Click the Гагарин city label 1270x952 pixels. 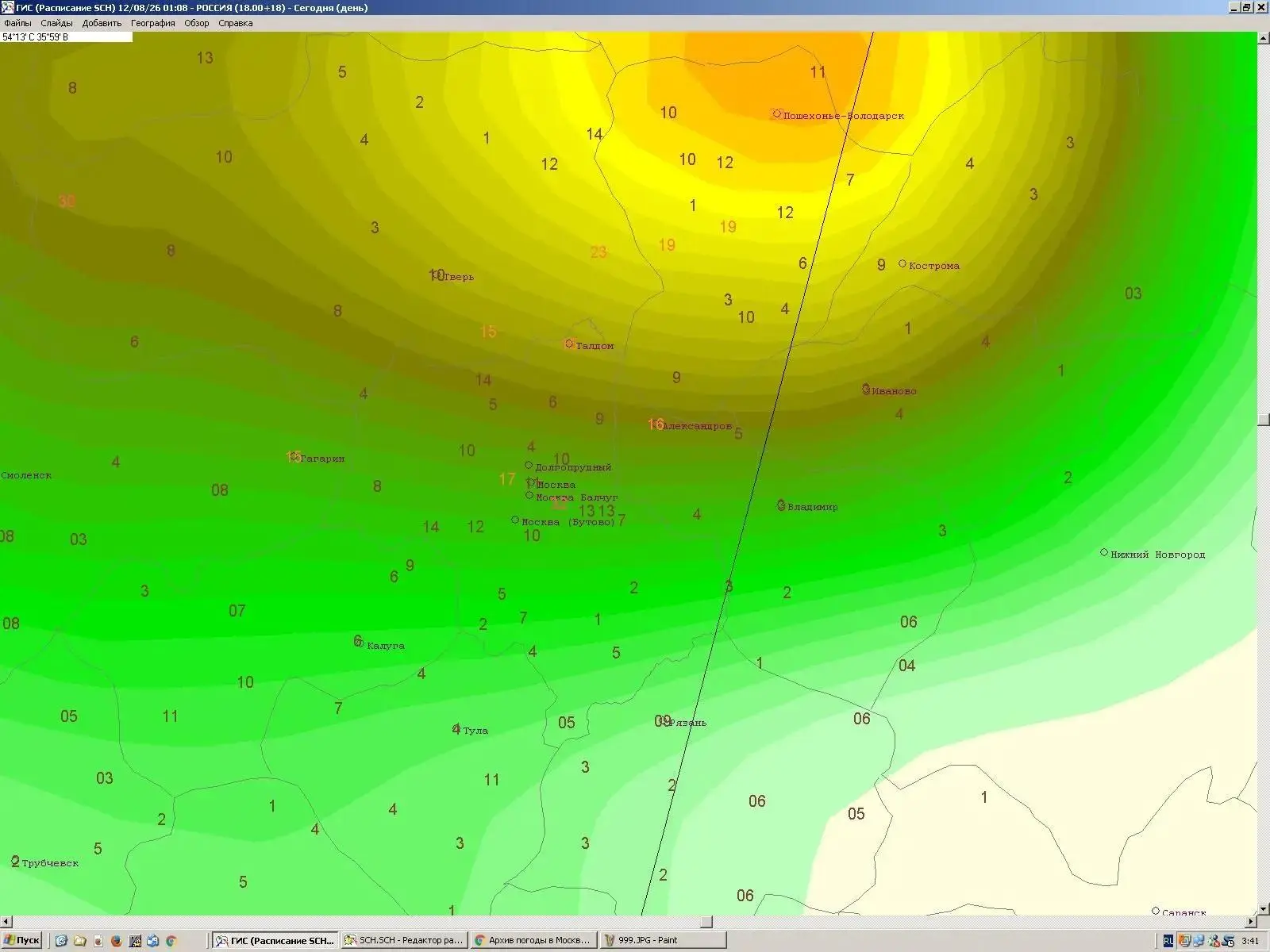pyautogui.click(x=323, y=459)
